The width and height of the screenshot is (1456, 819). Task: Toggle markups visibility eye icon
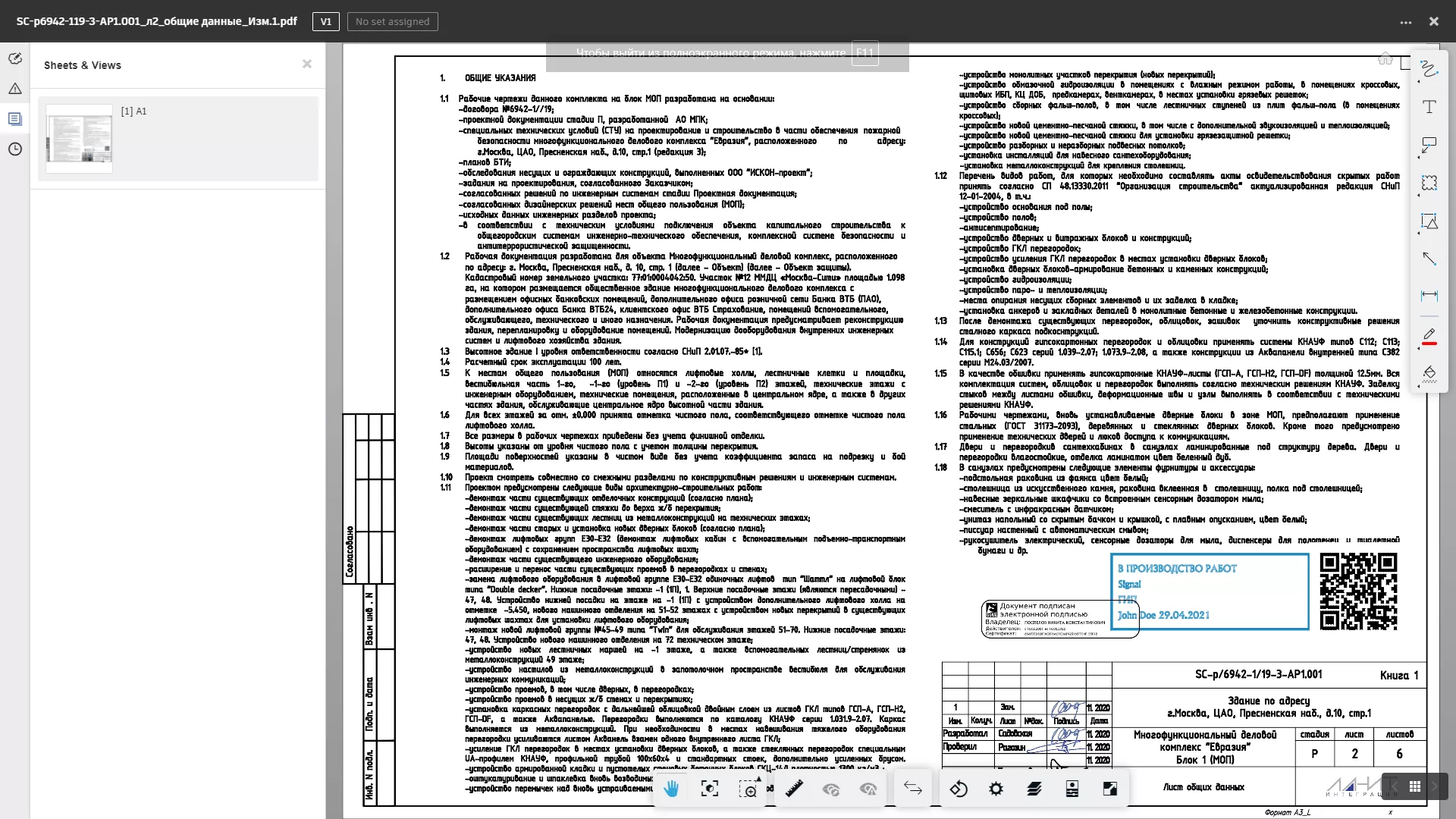831,789
